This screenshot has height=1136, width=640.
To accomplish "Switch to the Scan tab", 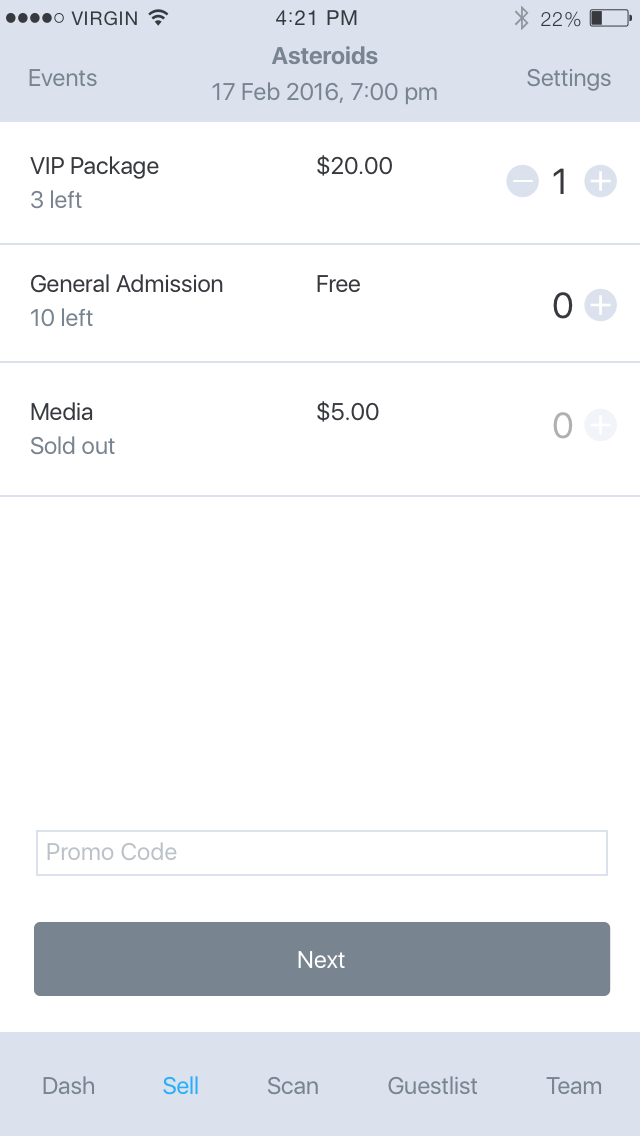I will (x=292, y=1086).
